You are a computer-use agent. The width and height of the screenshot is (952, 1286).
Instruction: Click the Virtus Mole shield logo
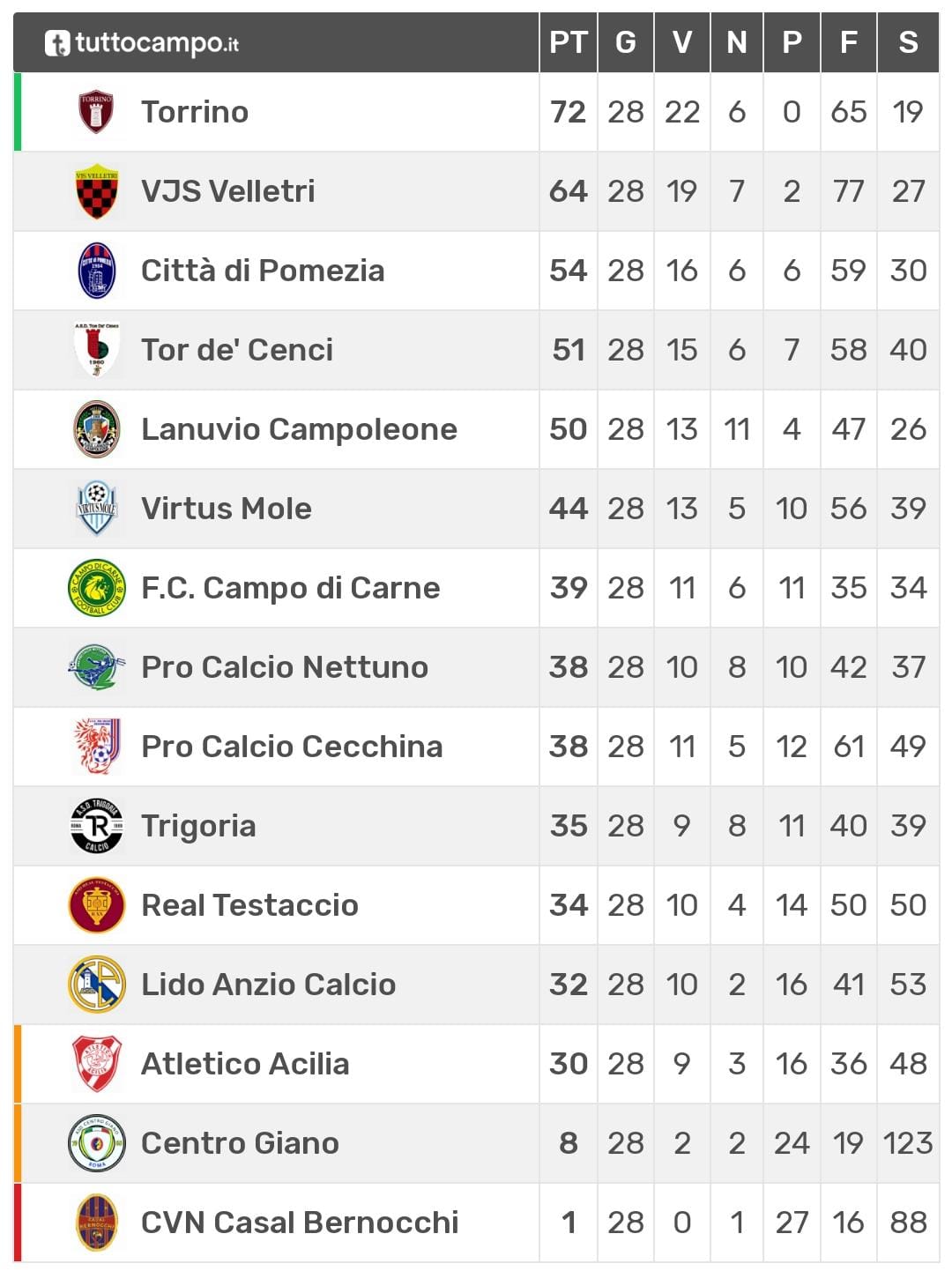click(96, 509)
